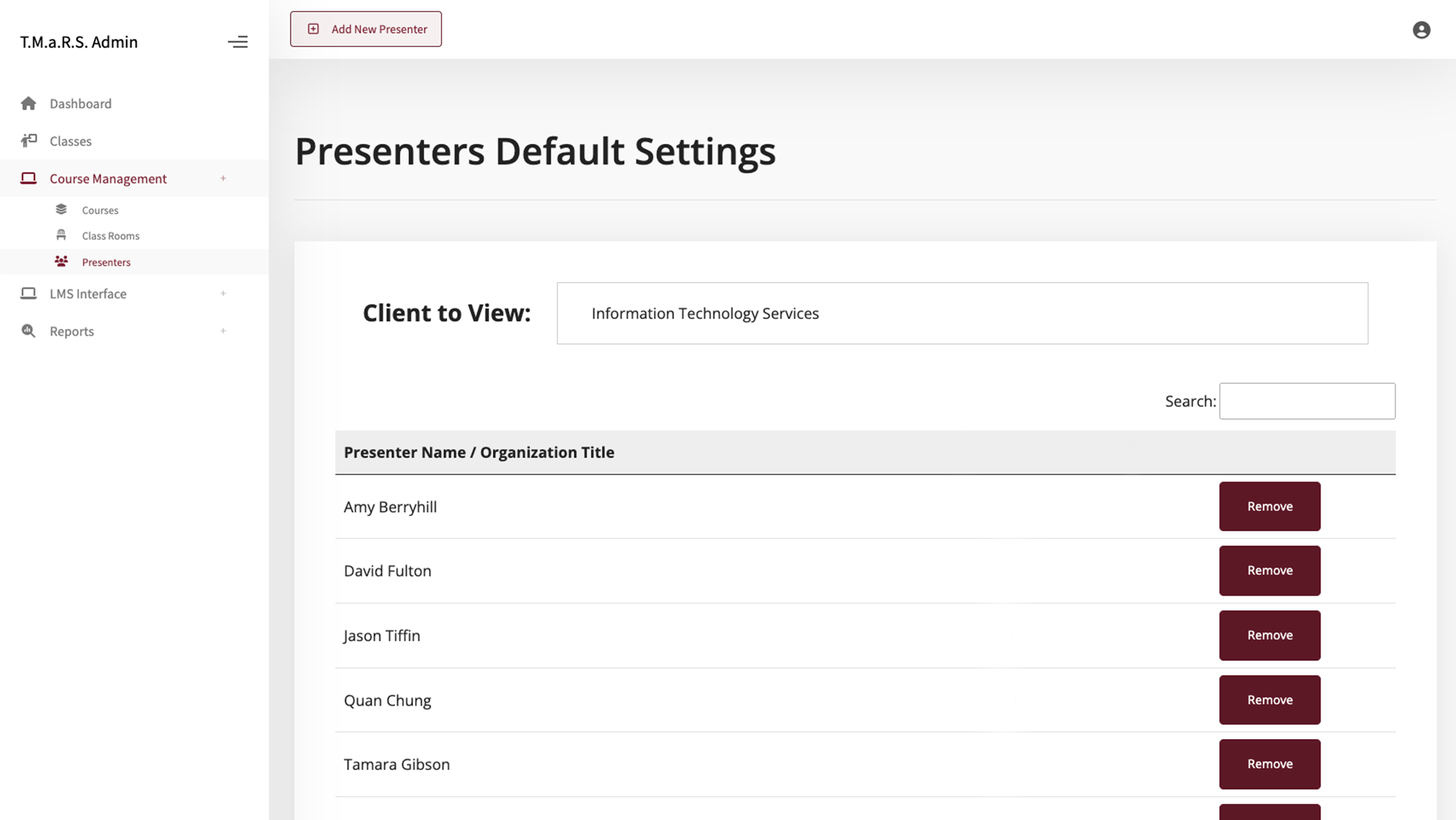
Task: Expand Reports submenu plus sign
Action: click(223, 331)
